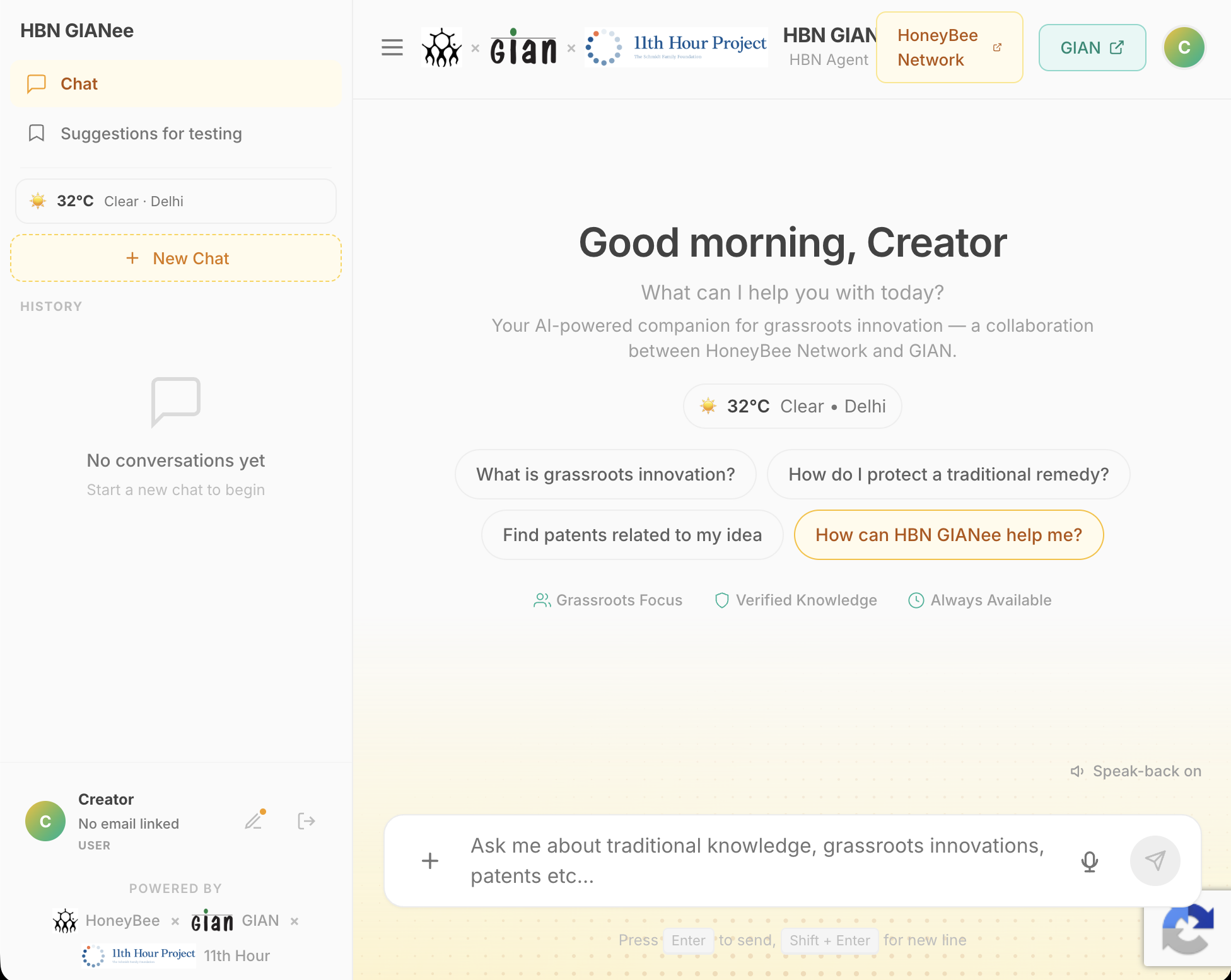Click the main 32°C Clear Delhi weather pill
The image size is (1231, 980).
(x=792, y=406)
